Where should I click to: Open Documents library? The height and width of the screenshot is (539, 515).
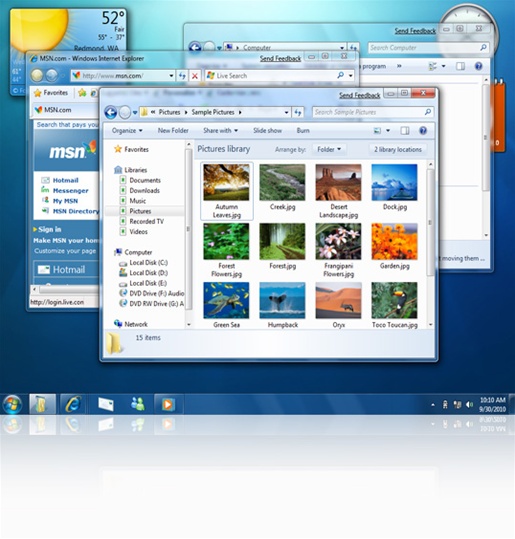pos(145,180)
